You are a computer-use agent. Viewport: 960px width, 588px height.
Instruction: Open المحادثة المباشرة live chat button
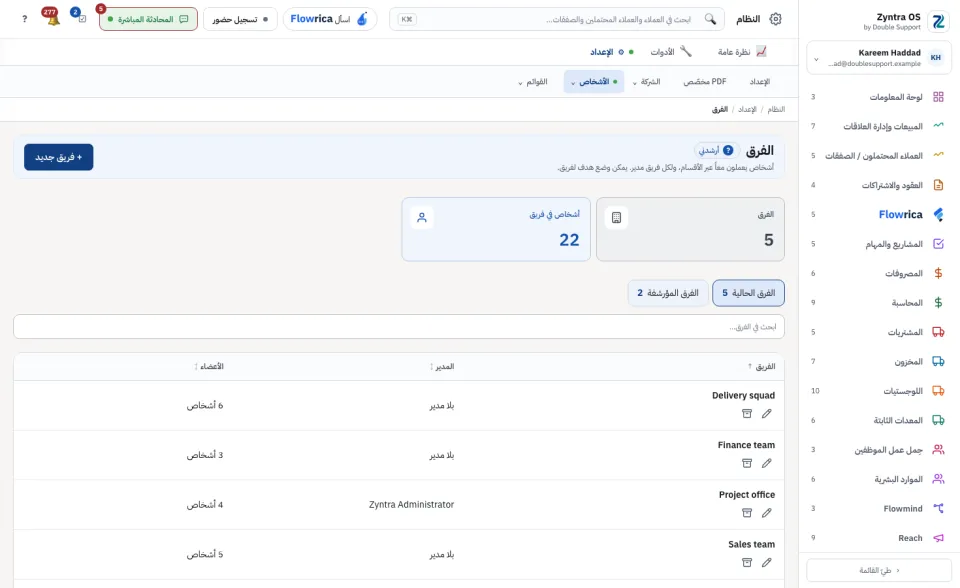(148, 19)
